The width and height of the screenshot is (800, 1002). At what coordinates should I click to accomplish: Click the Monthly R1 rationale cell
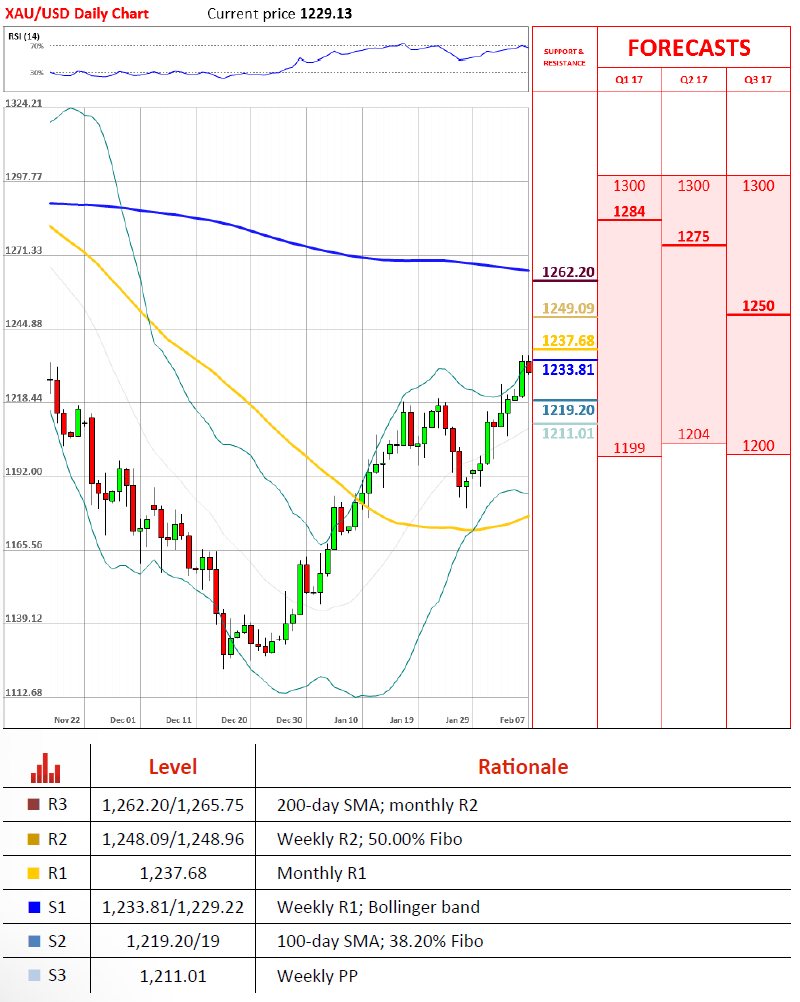point(321,874)
